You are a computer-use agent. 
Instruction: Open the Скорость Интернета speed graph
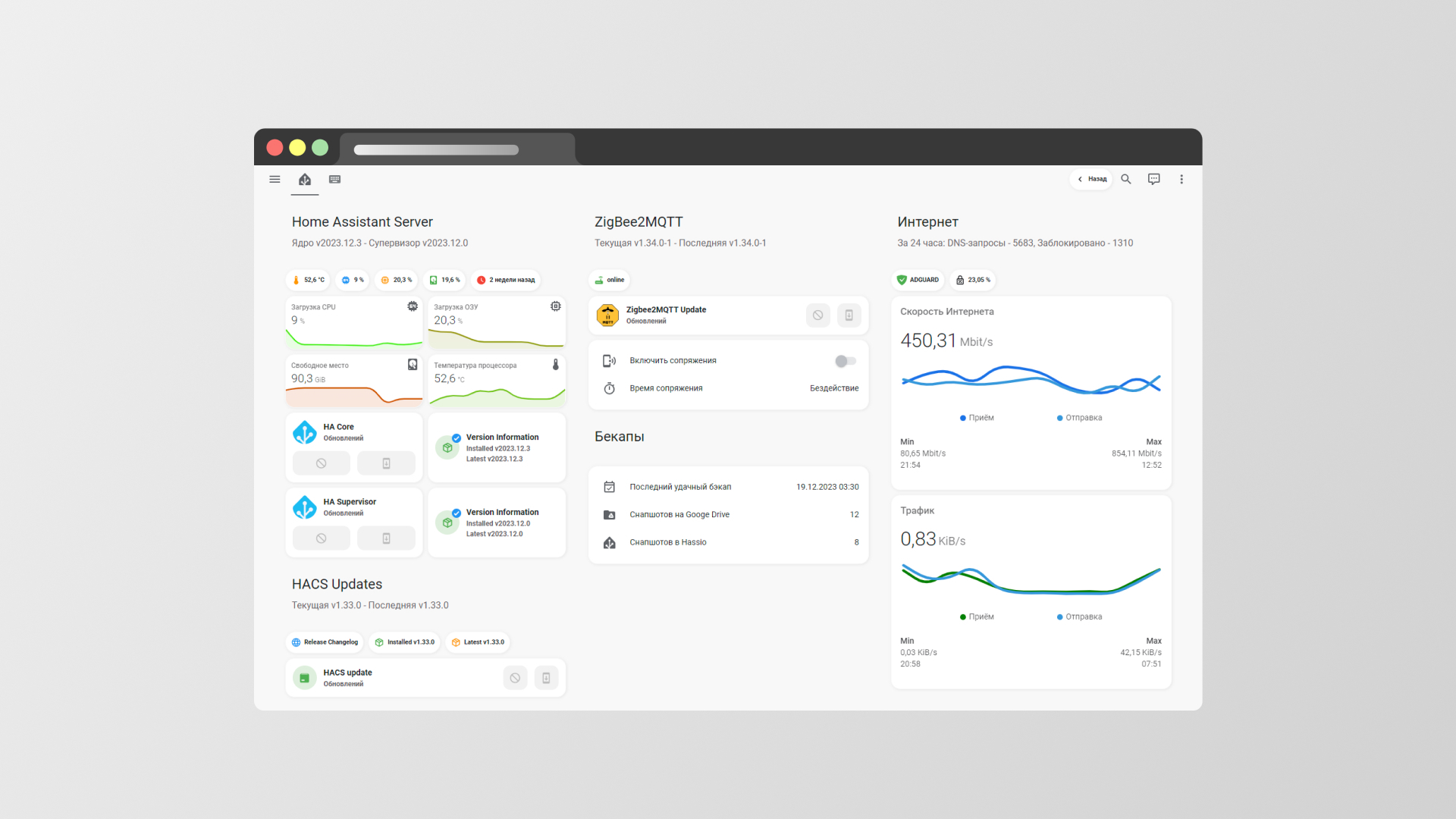point(1031,380)
